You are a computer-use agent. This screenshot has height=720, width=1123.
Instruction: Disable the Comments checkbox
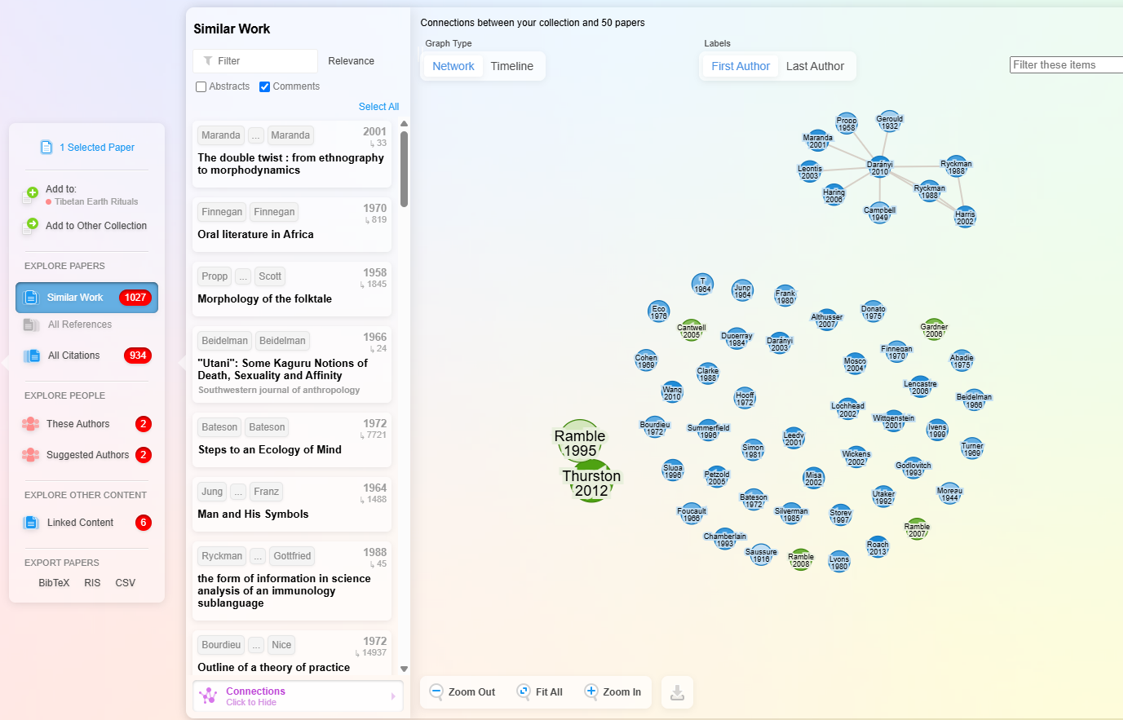point(264,87)
